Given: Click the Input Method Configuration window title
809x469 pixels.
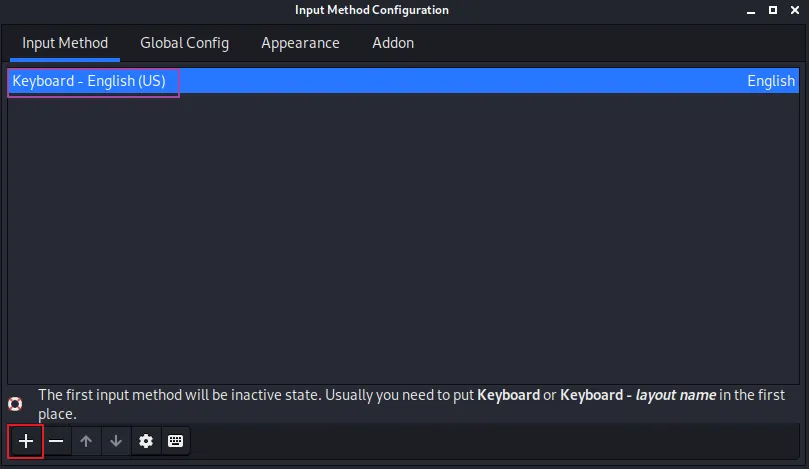Looking at the screenshot, I should 372,10.
